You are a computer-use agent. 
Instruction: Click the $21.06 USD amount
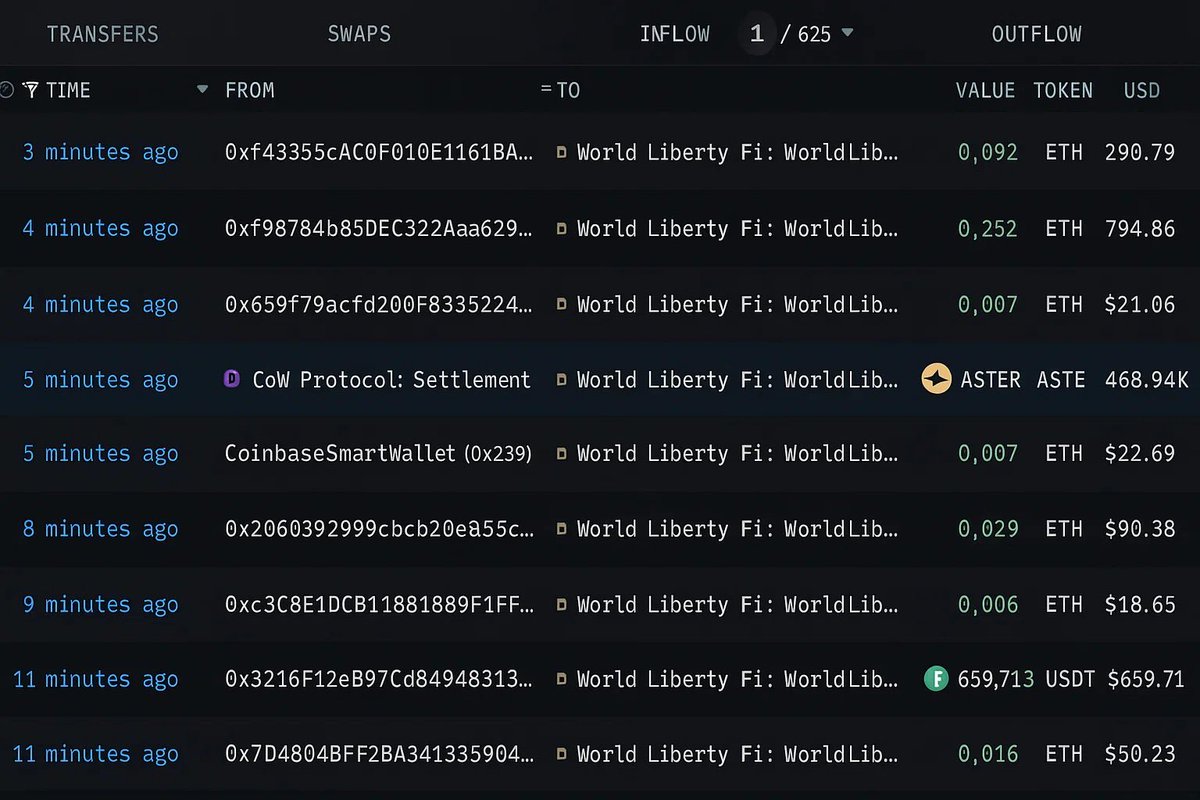1140,304
